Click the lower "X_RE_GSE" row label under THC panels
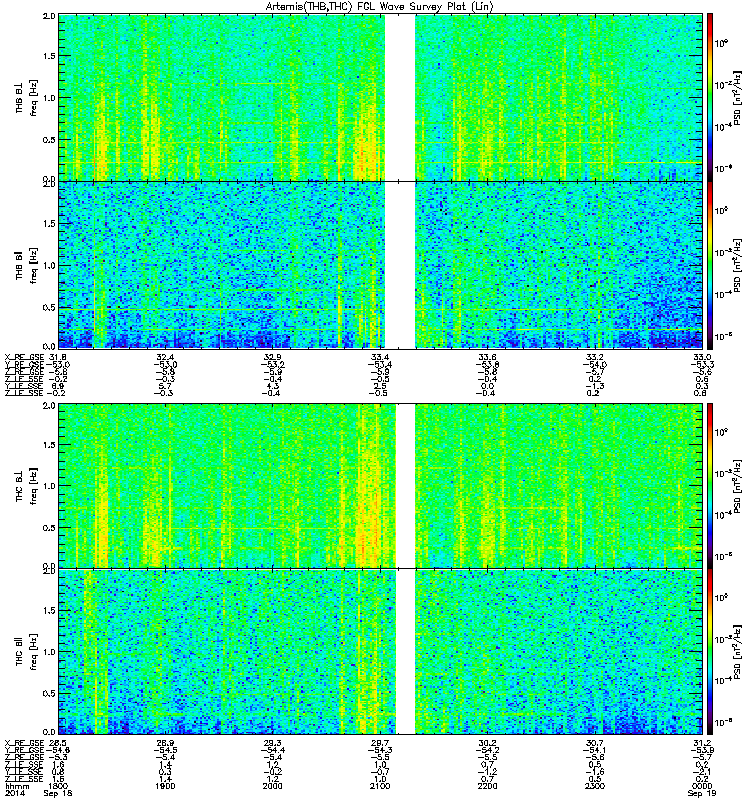The image size is (750, 800). [x=24, y=743]
